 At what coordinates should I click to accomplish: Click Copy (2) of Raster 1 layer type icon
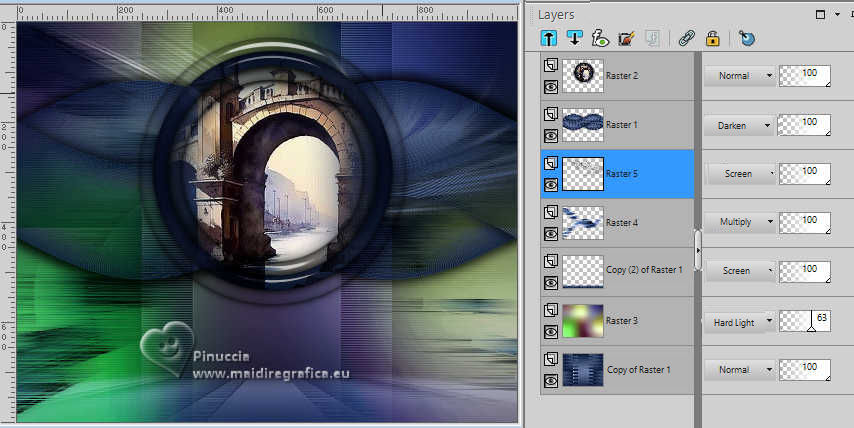(x=551, y=261)
